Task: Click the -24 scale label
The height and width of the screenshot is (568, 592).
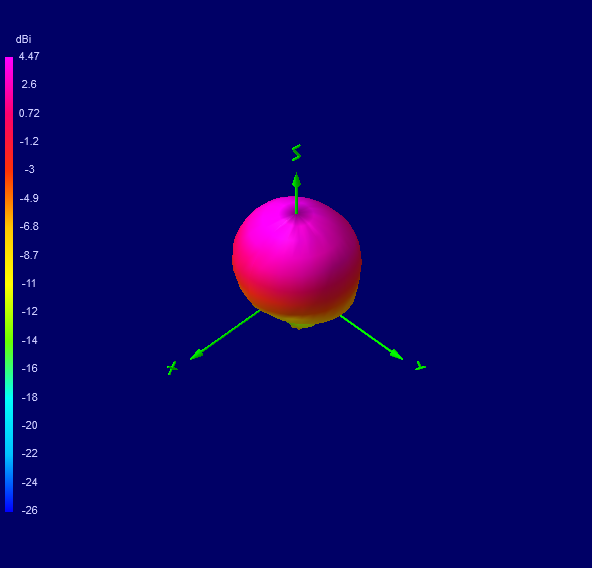Action: 29,482
